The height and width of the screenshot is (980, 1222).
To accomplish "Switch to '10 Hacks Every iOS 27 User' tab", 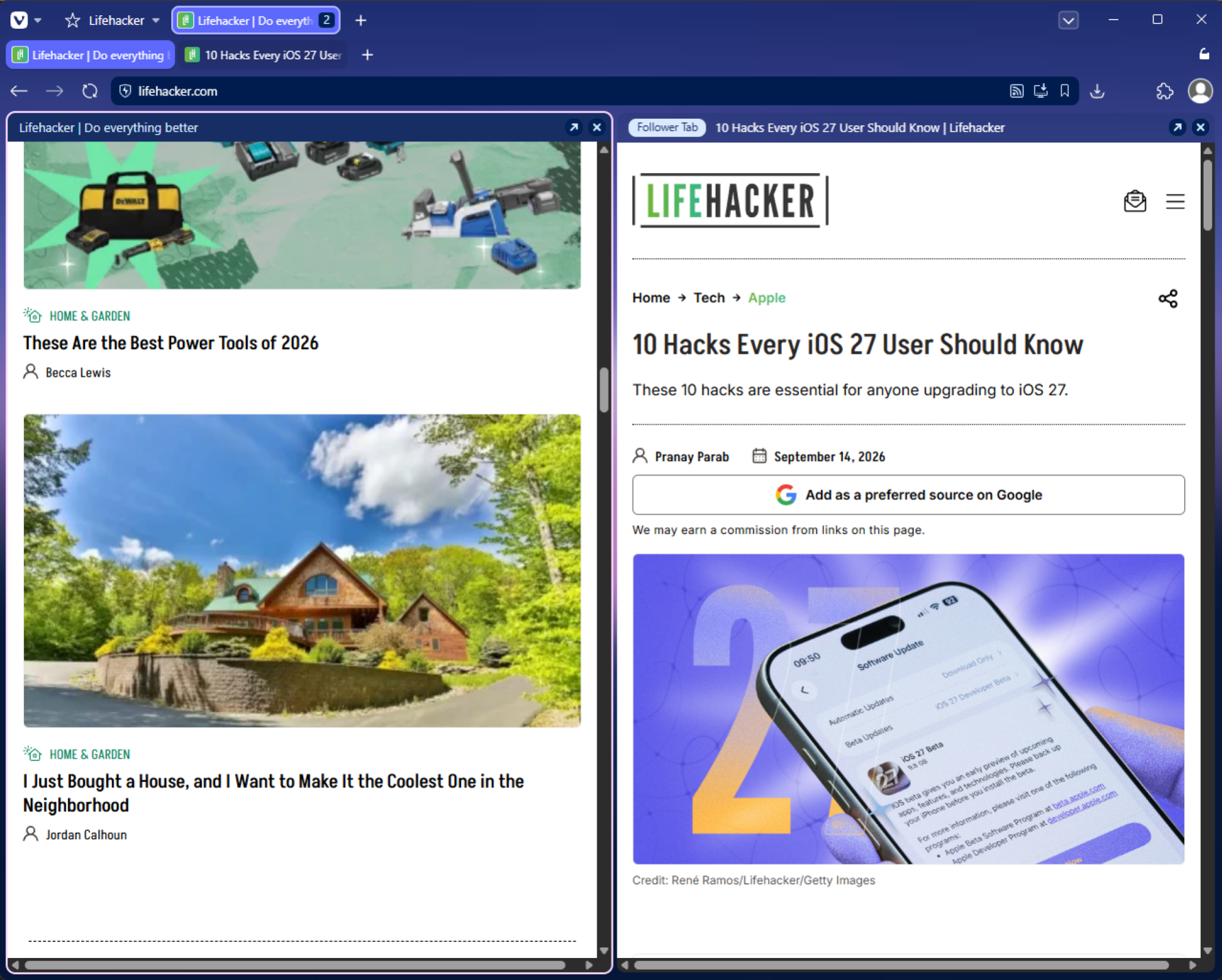I will pyautogui.click(x=263, y=55).
